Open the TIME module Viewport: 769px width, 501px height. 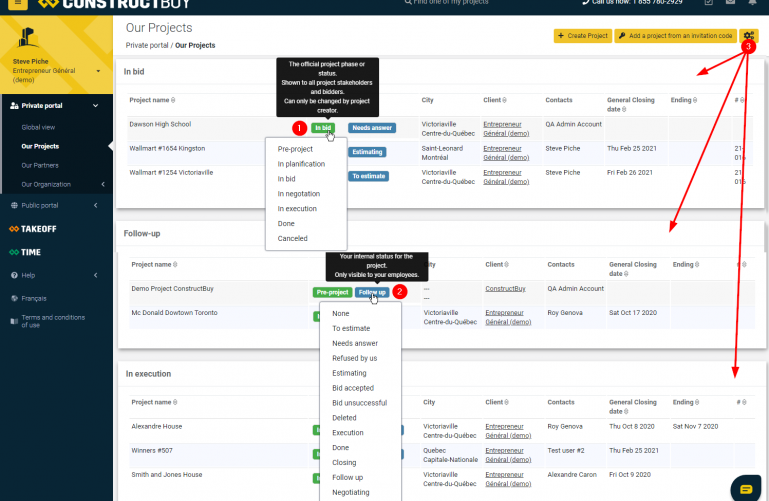(x=25, y=252)
